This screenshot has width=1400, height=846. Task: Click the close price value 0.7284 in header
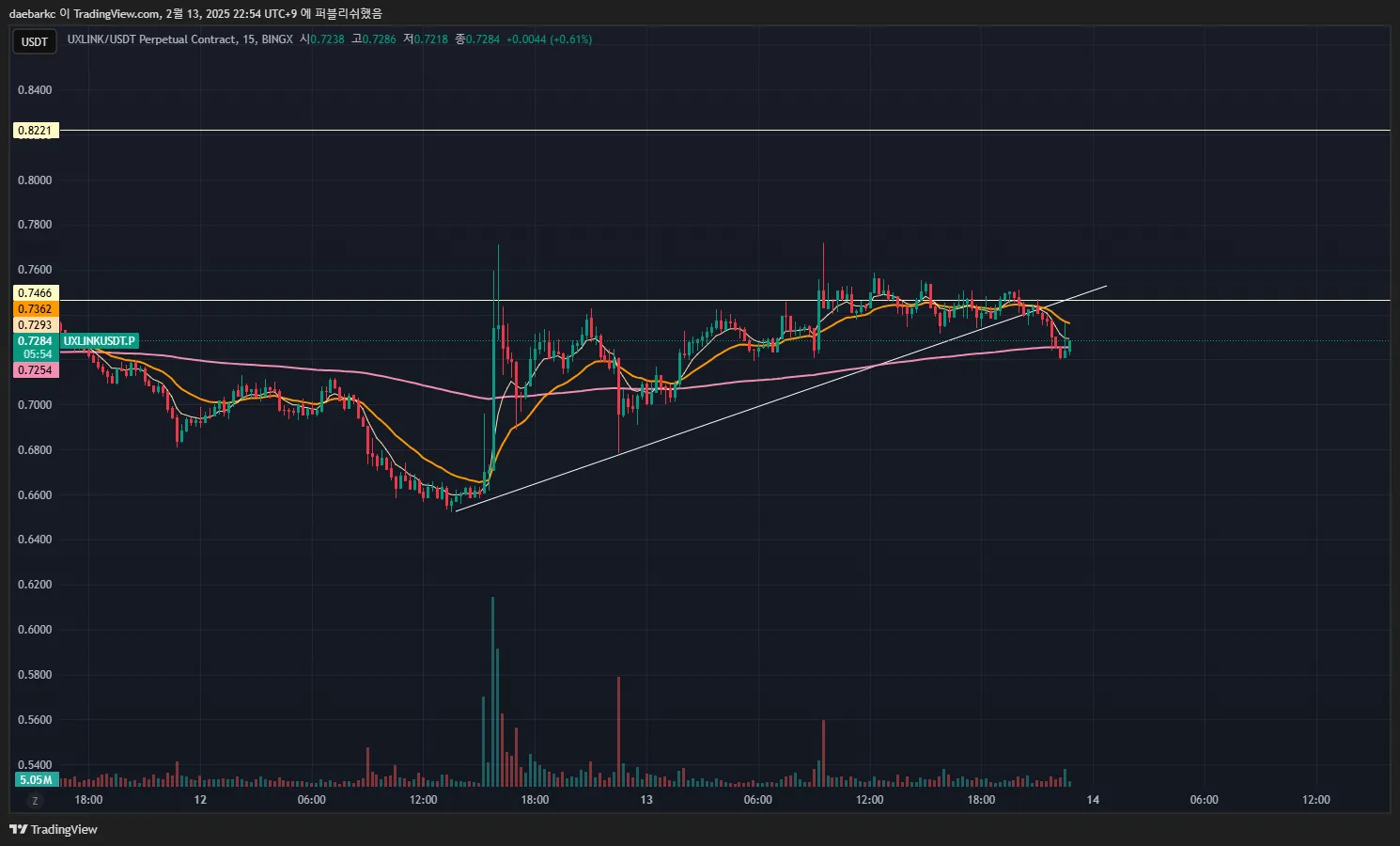483,39
